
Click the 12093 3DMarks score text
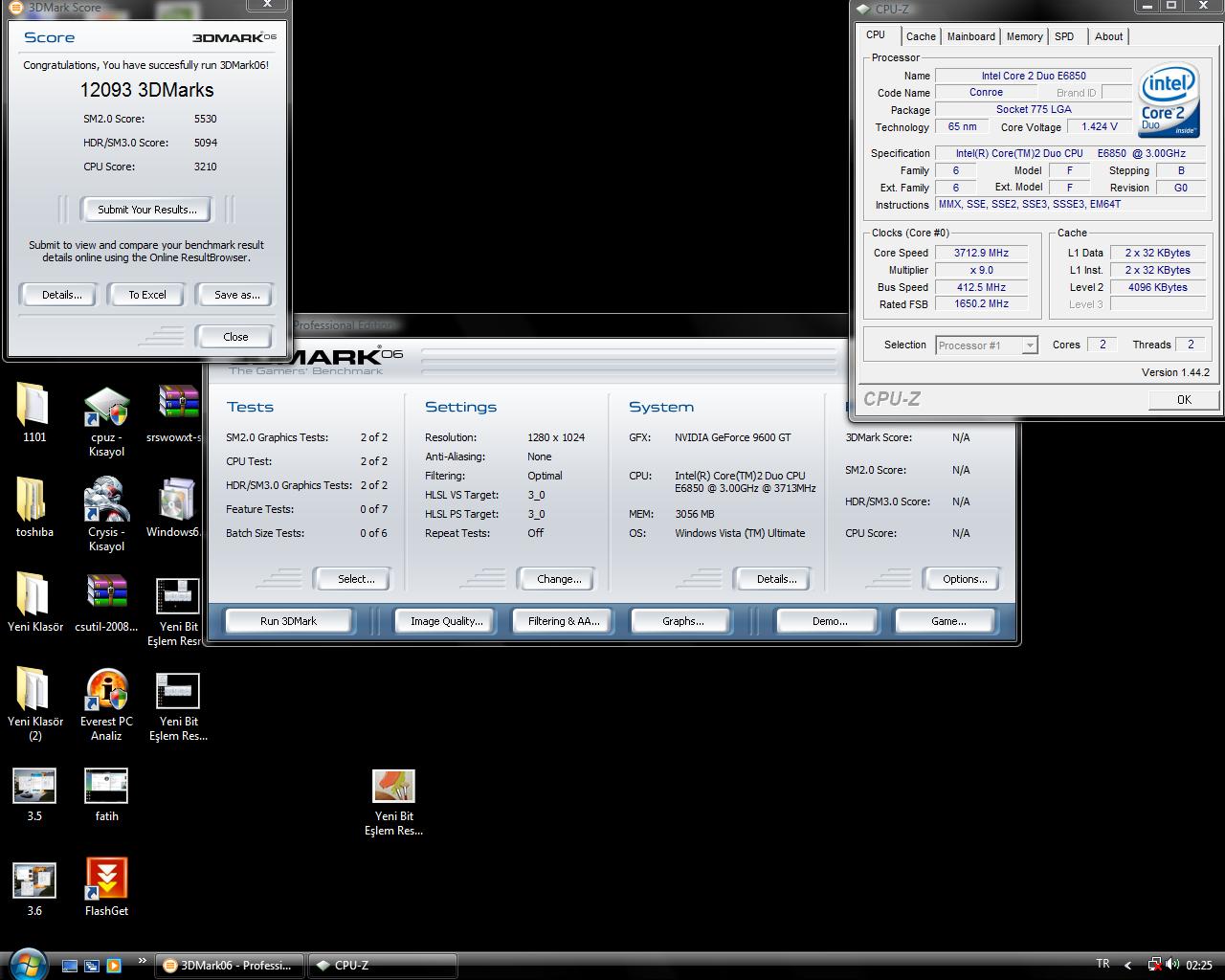pyautogui.click(x=147, y=90)
